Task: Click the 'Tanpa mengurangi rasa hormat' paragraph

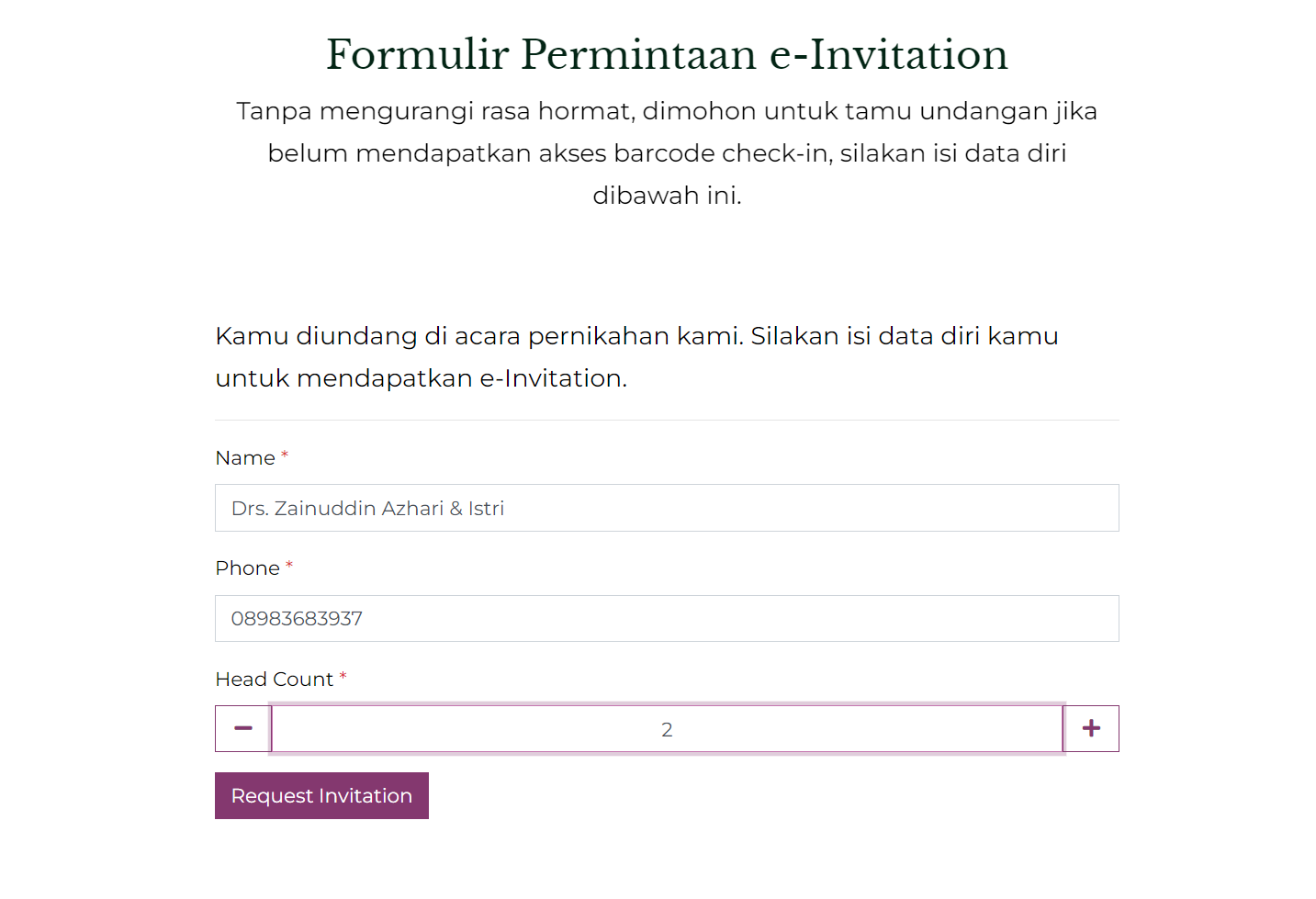Action: [667, 152]
